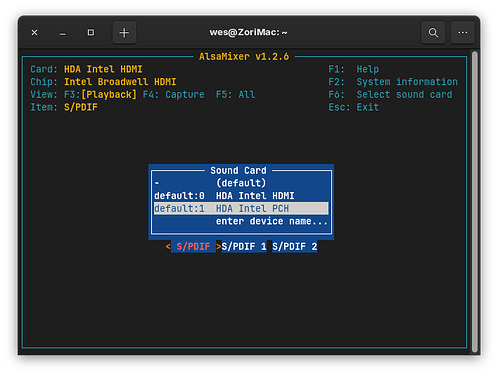
Task: Click the search magnifier icon in header
Action: [433, 33]
